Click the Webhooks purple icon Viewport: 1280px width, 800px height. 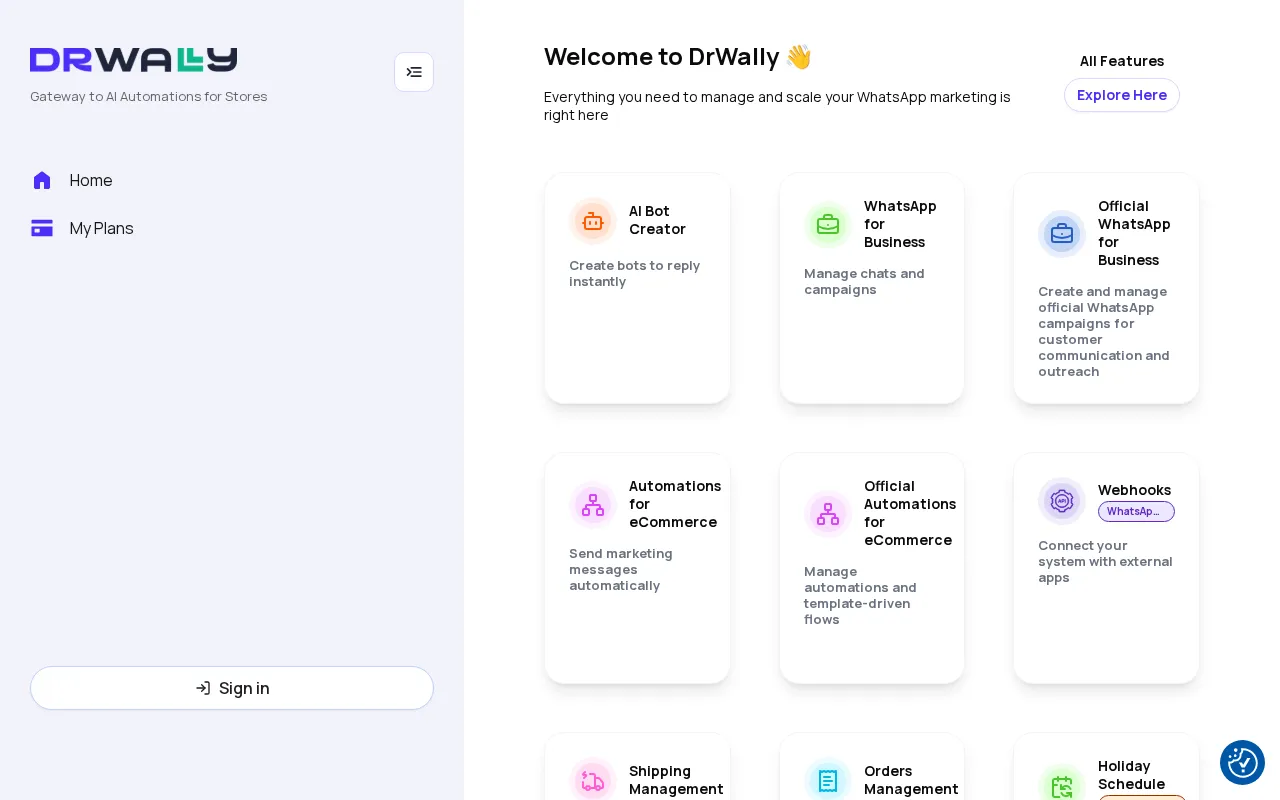click(x=1062, y=501)
